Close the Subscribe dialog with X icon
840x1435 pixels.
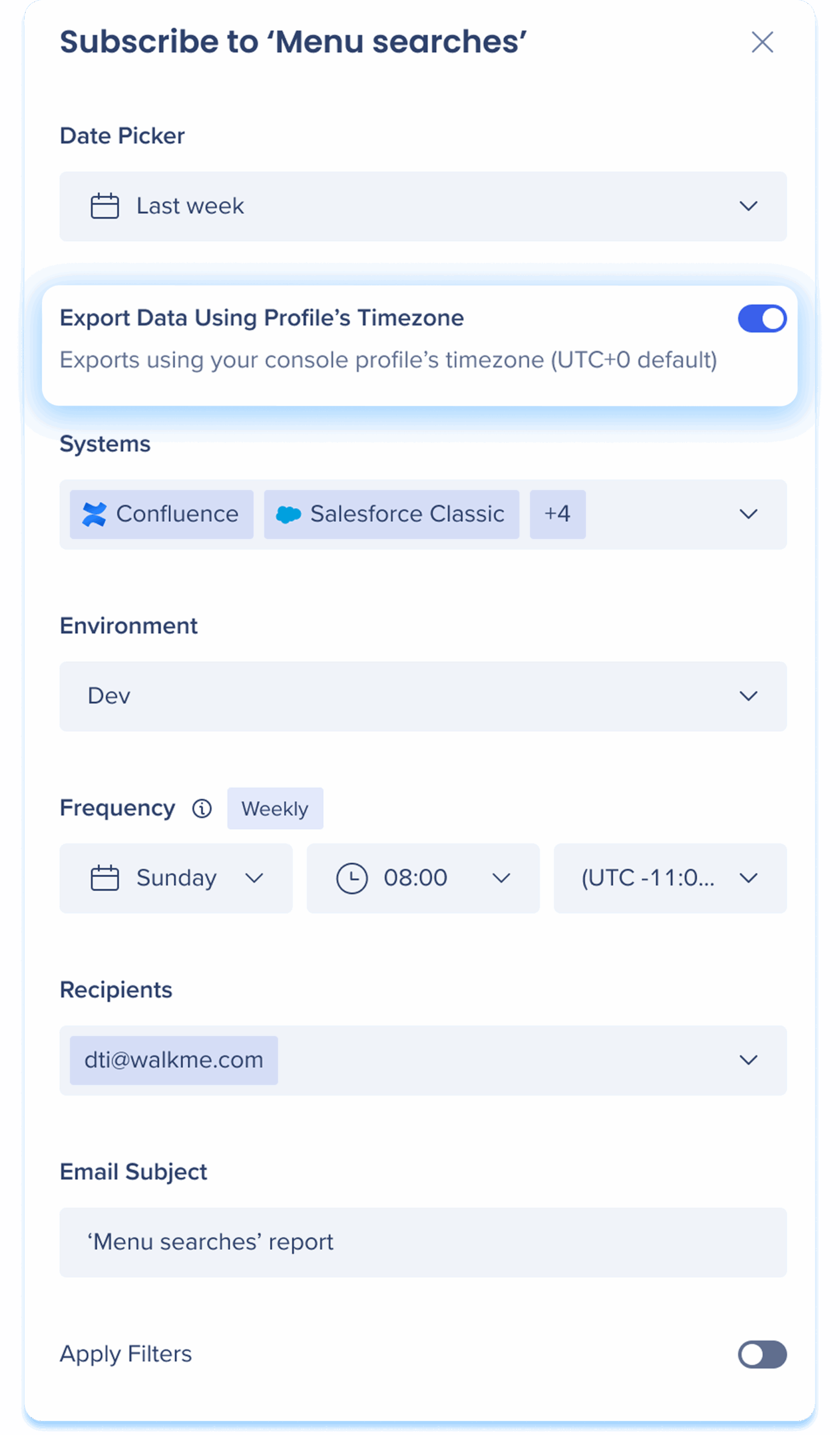pyautogui.click(x=762, y=42)
